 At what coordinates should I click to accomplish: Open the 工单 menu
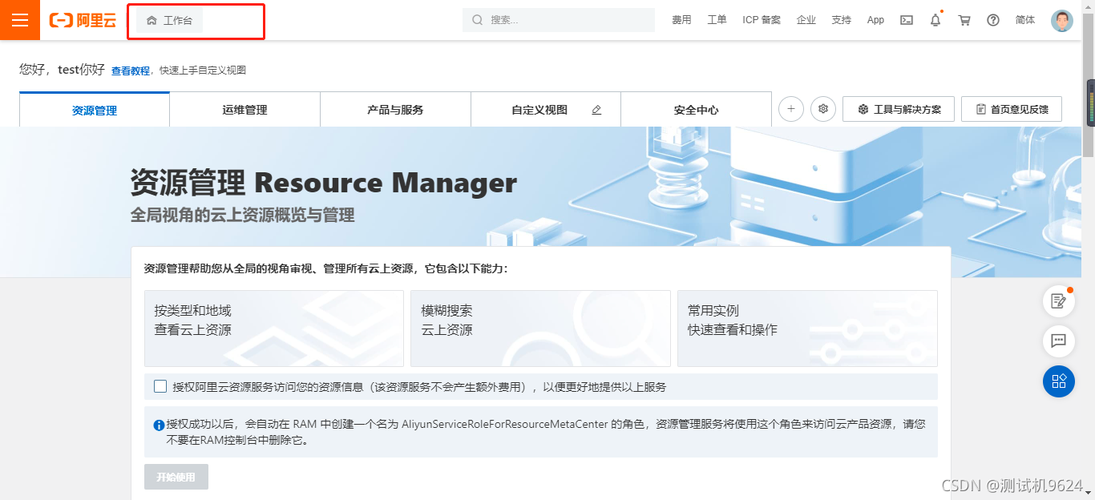(716, 20)
